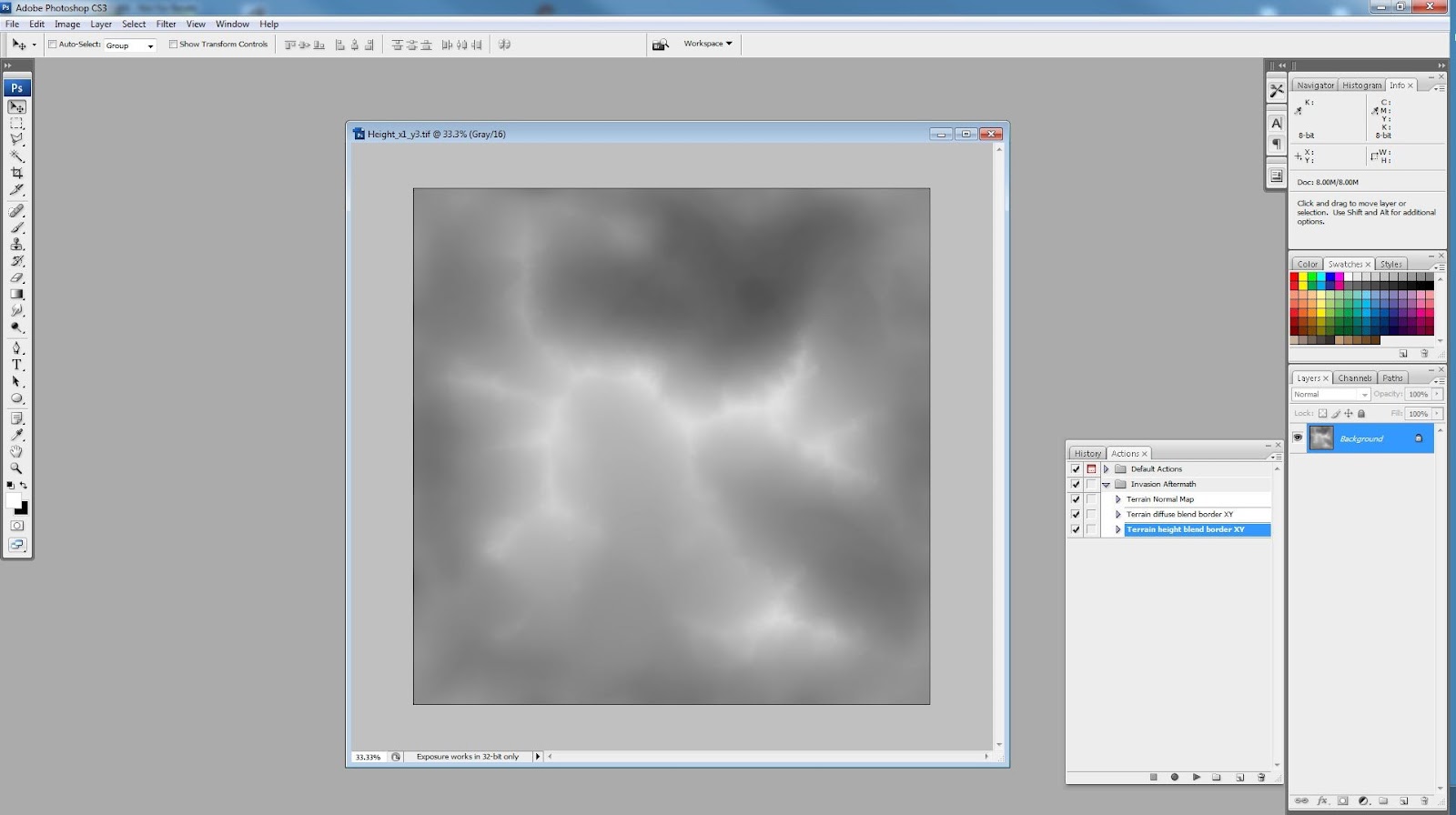This screenshot has height=815, width=1456.
Task: Select the Crop tool
Action: pyautogui.click(x=16, y=173)
